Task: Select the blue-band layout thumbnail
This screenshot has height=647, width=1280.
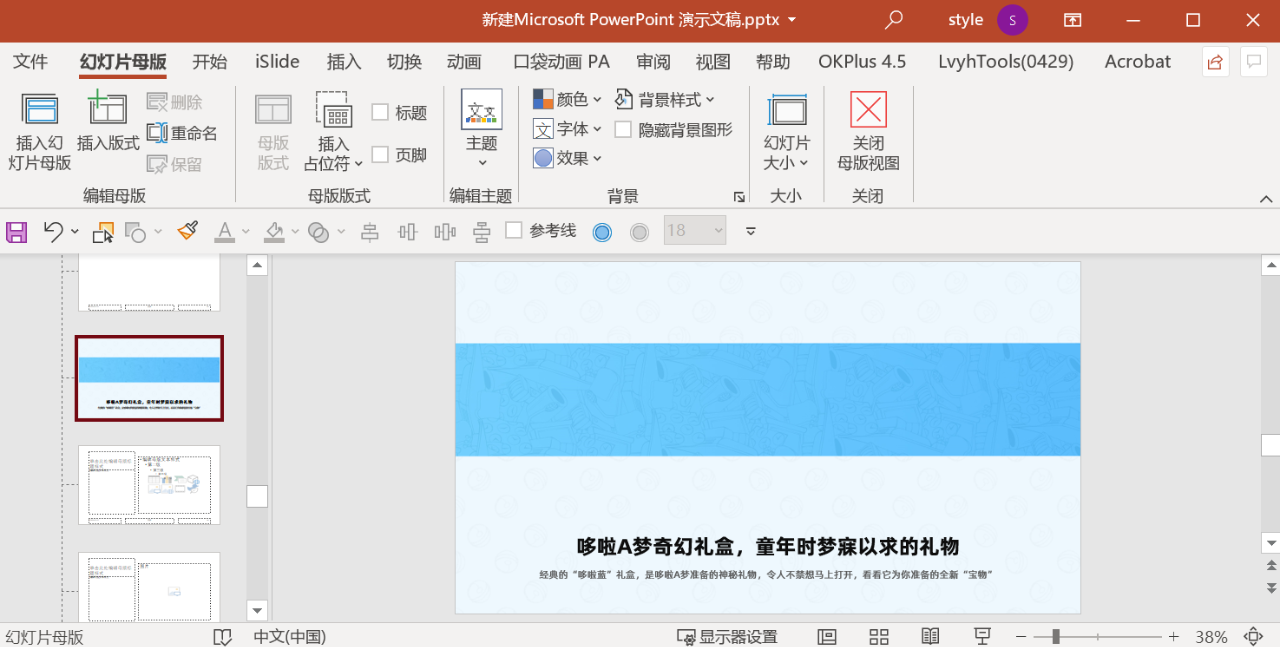Action: coord(149,378)
